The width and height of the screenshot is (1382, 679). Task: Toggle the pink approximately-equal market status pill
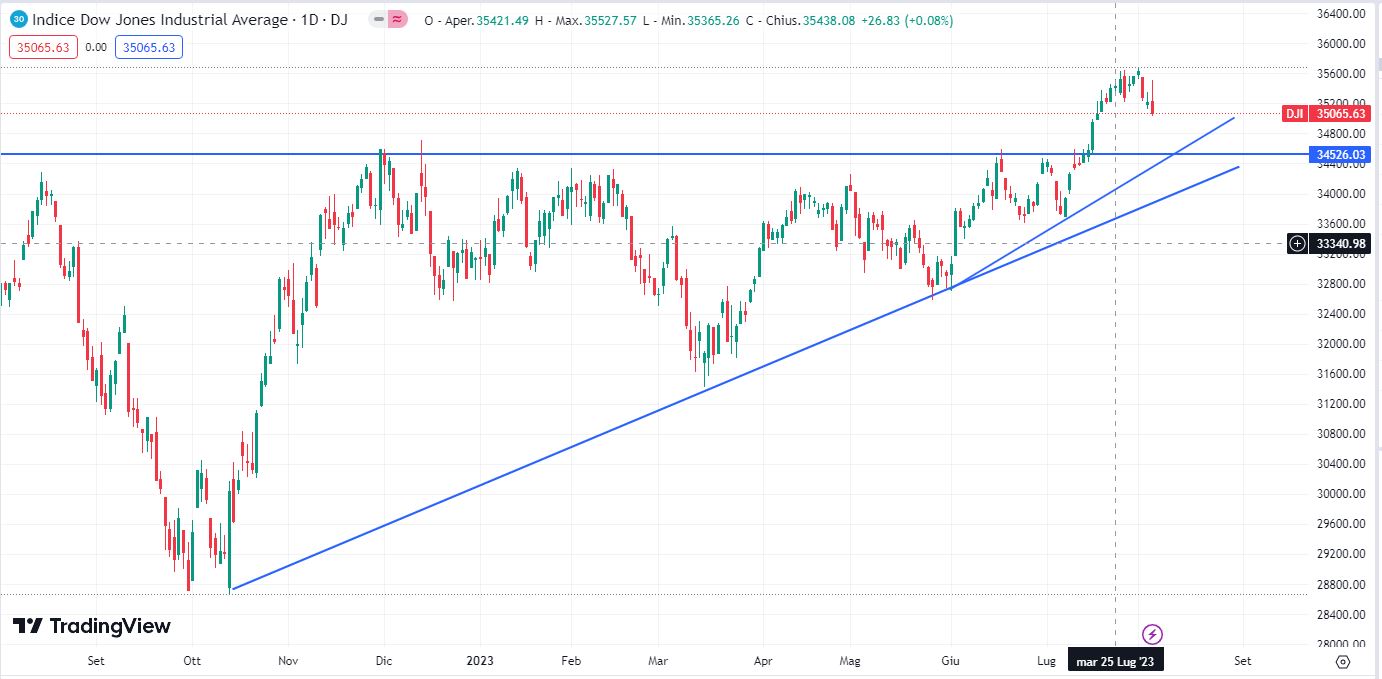pyautogui.click(x=397, y=20)
